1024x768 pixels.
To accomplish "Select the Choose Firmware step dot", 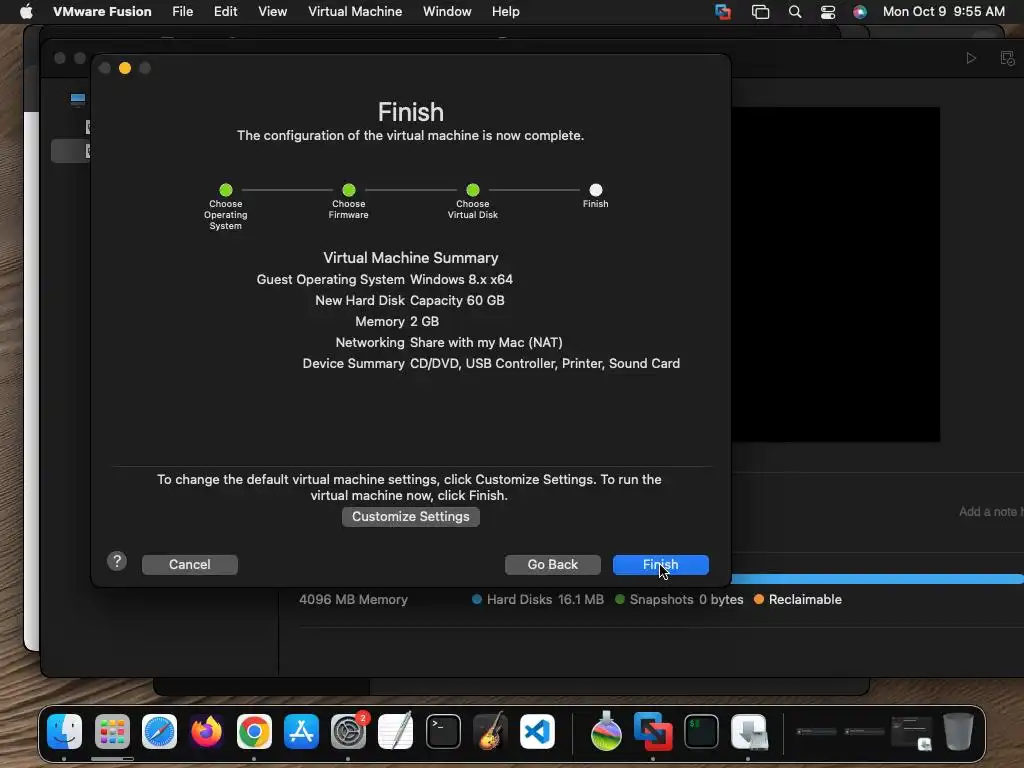I will pos(349,190).
